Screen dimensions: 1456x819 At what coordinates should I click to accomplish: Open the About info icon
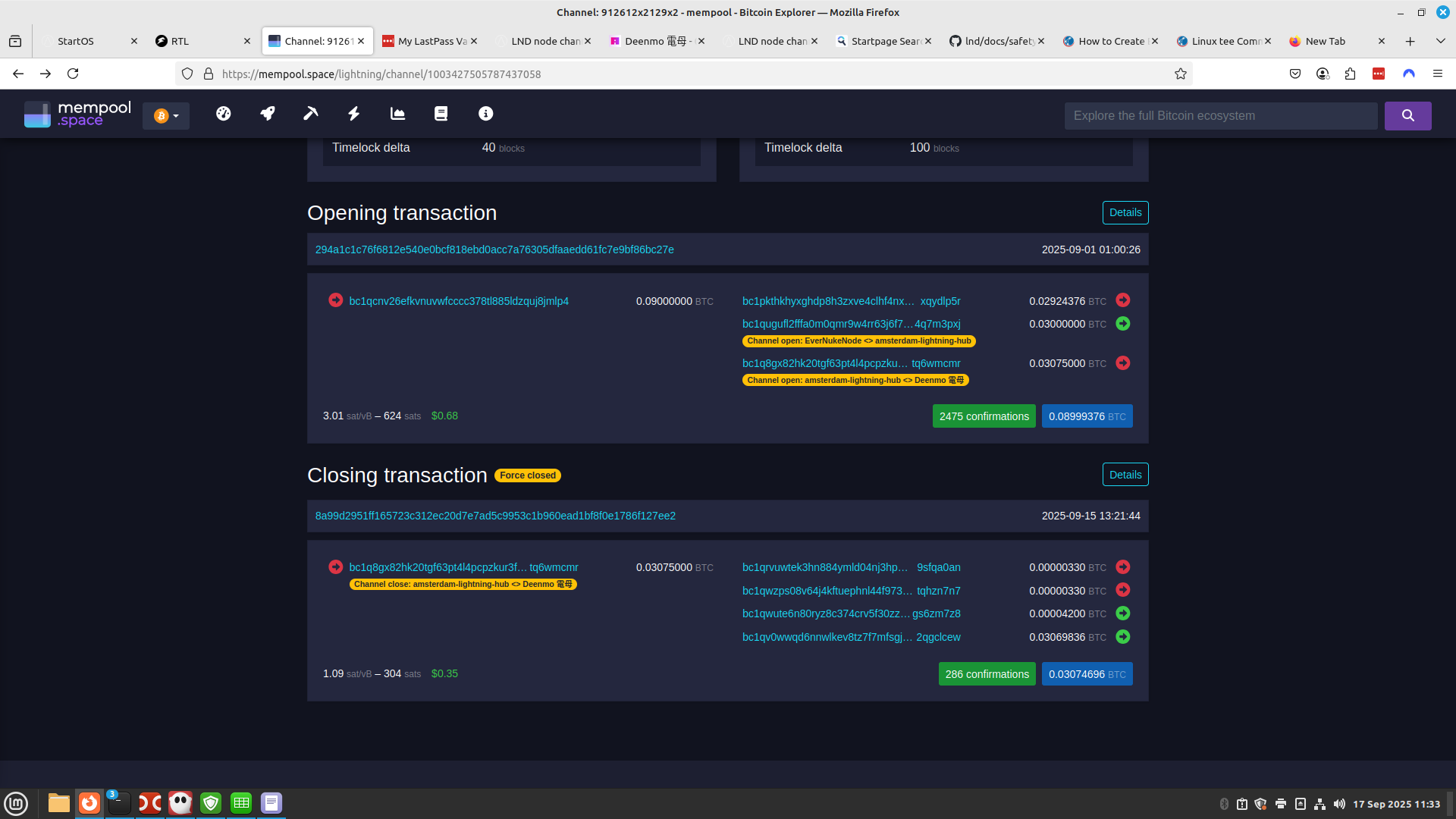click(485, 114)
